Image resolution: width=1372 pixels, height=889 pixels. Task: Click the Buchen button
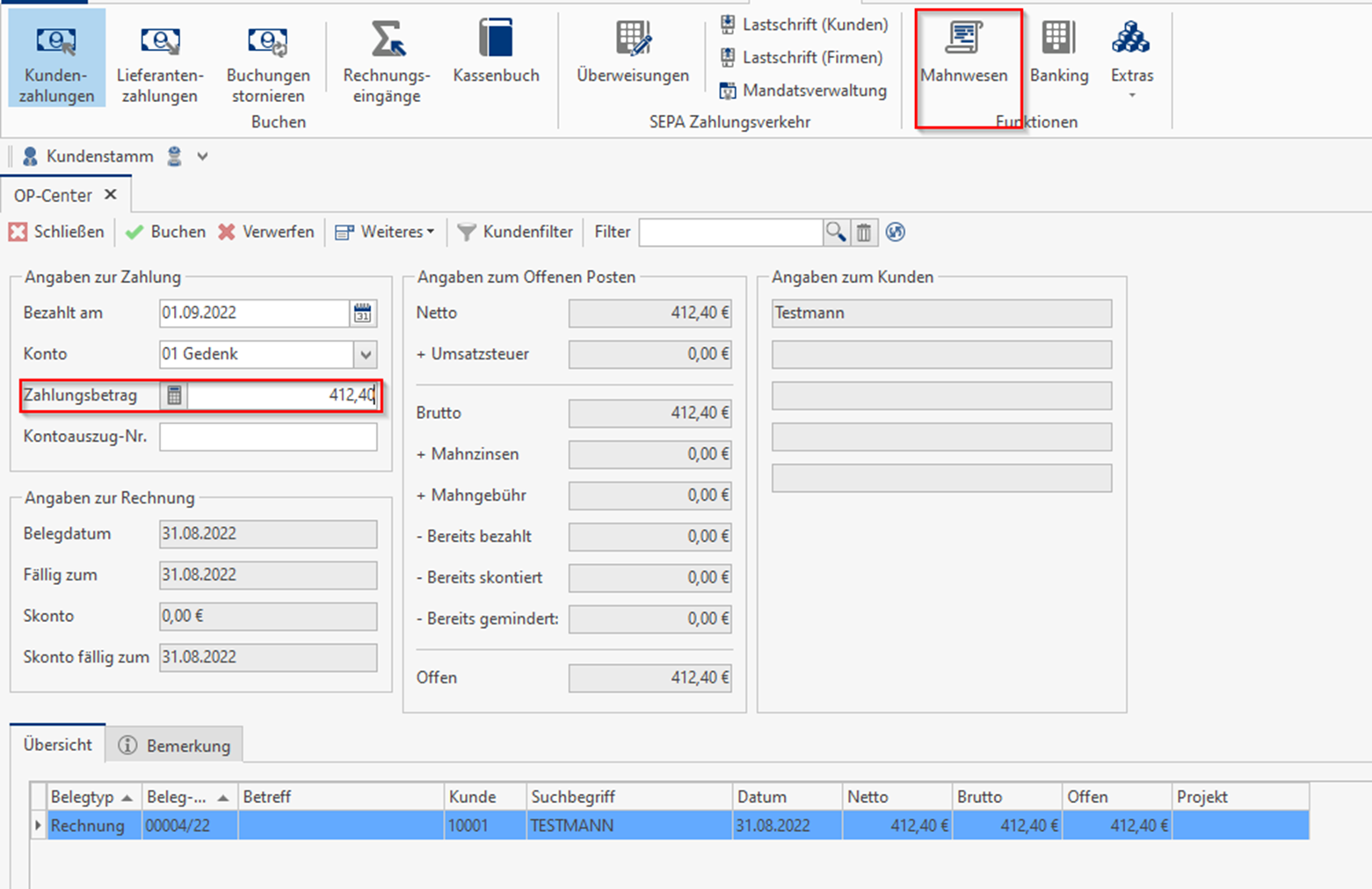coord(166,232)
